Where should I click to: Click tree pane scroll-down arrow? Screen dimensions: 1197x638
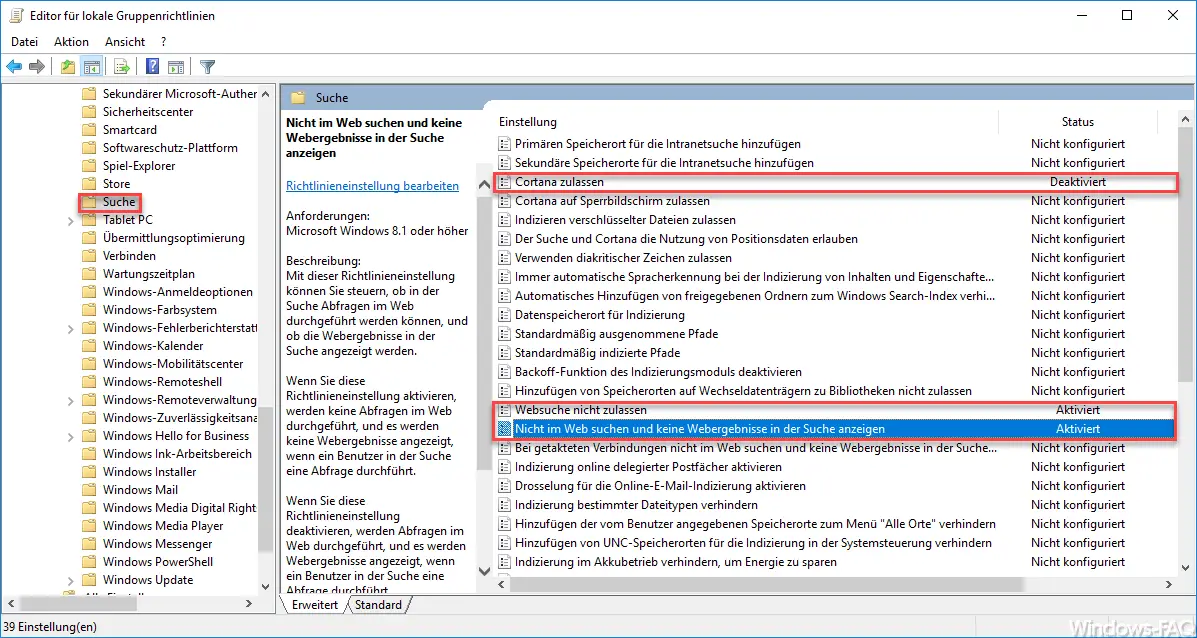265,586
